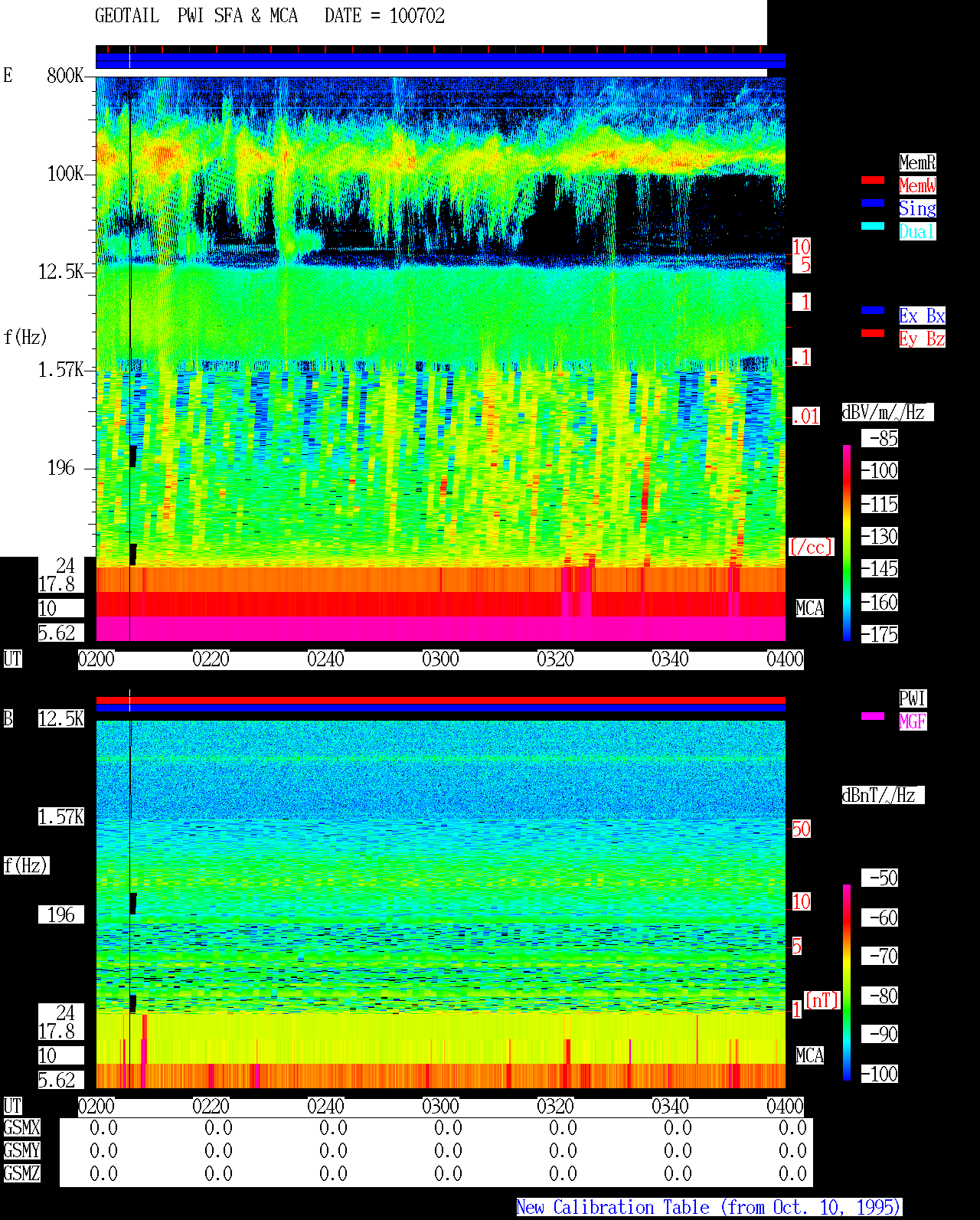Select the magenta MGF legend swatch

coord(873,716)
